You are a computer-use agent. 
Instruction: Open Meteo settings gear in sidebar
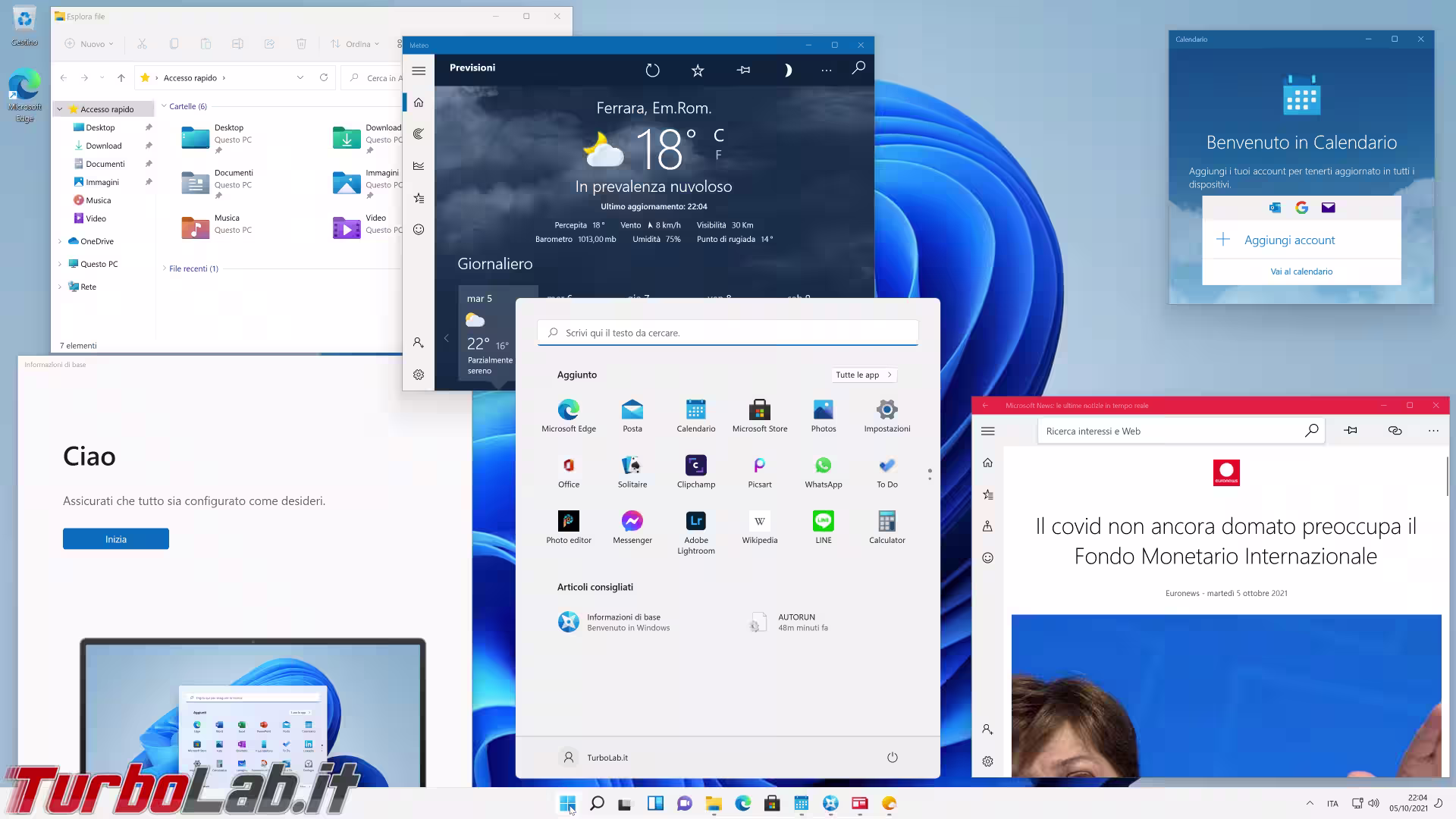click(419, 375)
